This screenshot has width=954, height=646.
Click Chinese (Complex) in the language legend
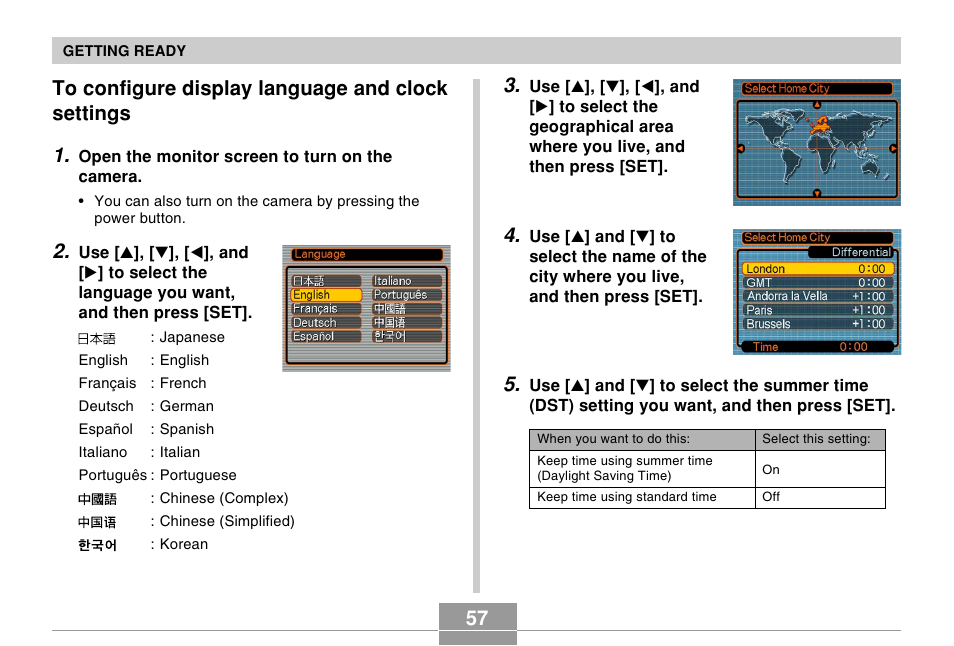183,499
